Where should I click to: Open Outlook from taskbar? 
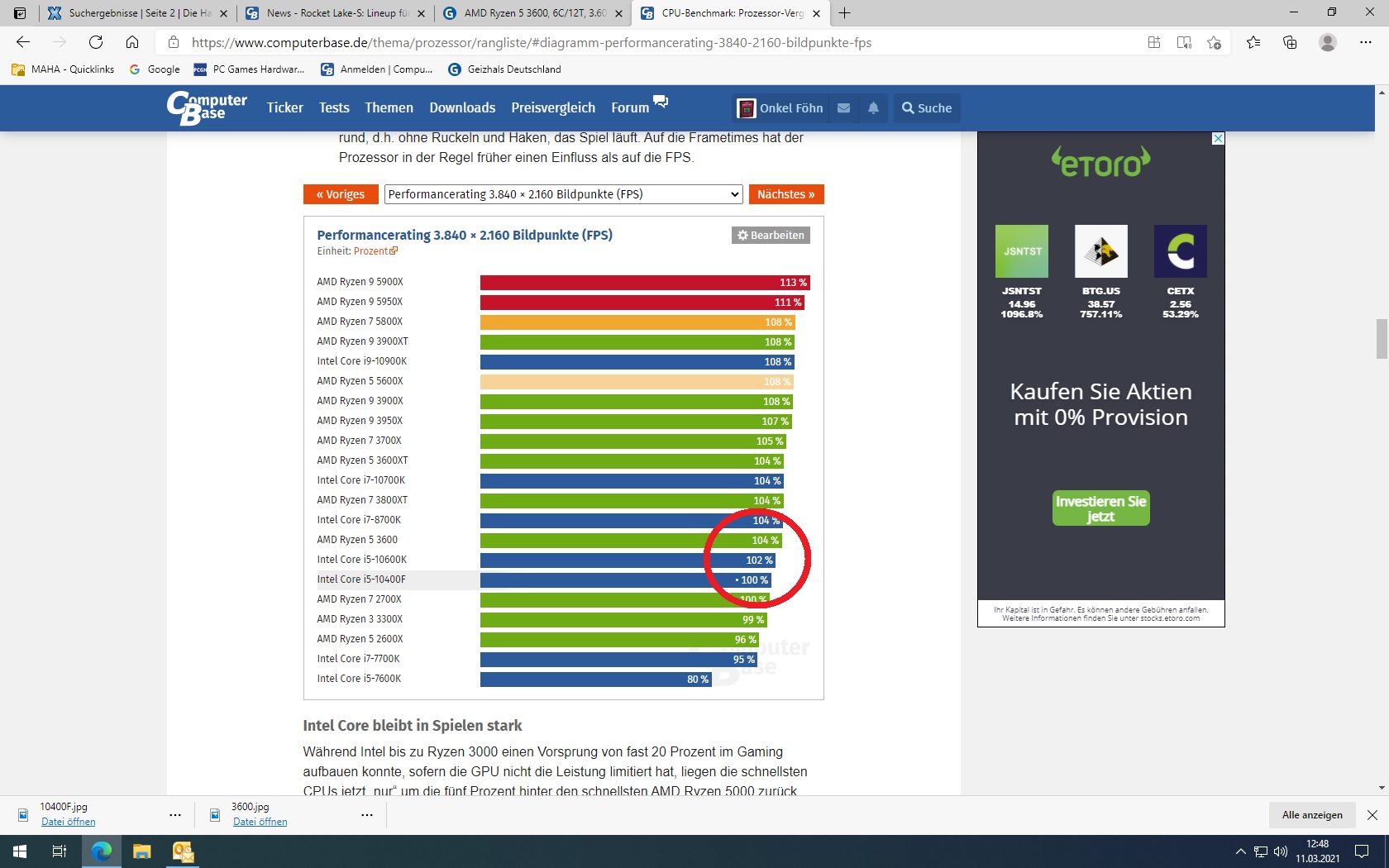[183, 851]
